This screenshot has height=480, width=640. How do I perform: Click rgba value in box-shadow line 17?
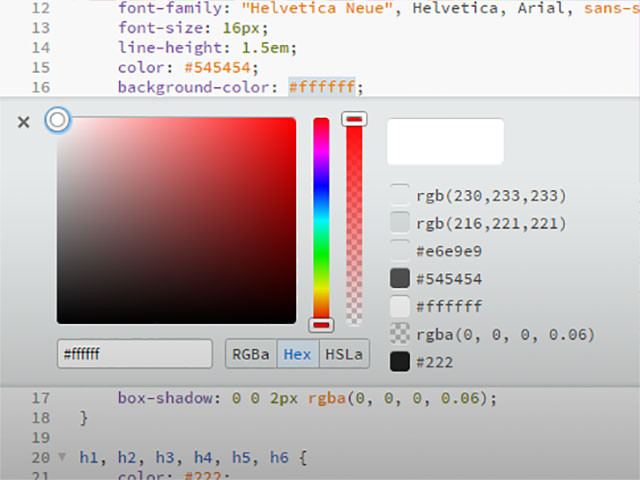[398, 398]
